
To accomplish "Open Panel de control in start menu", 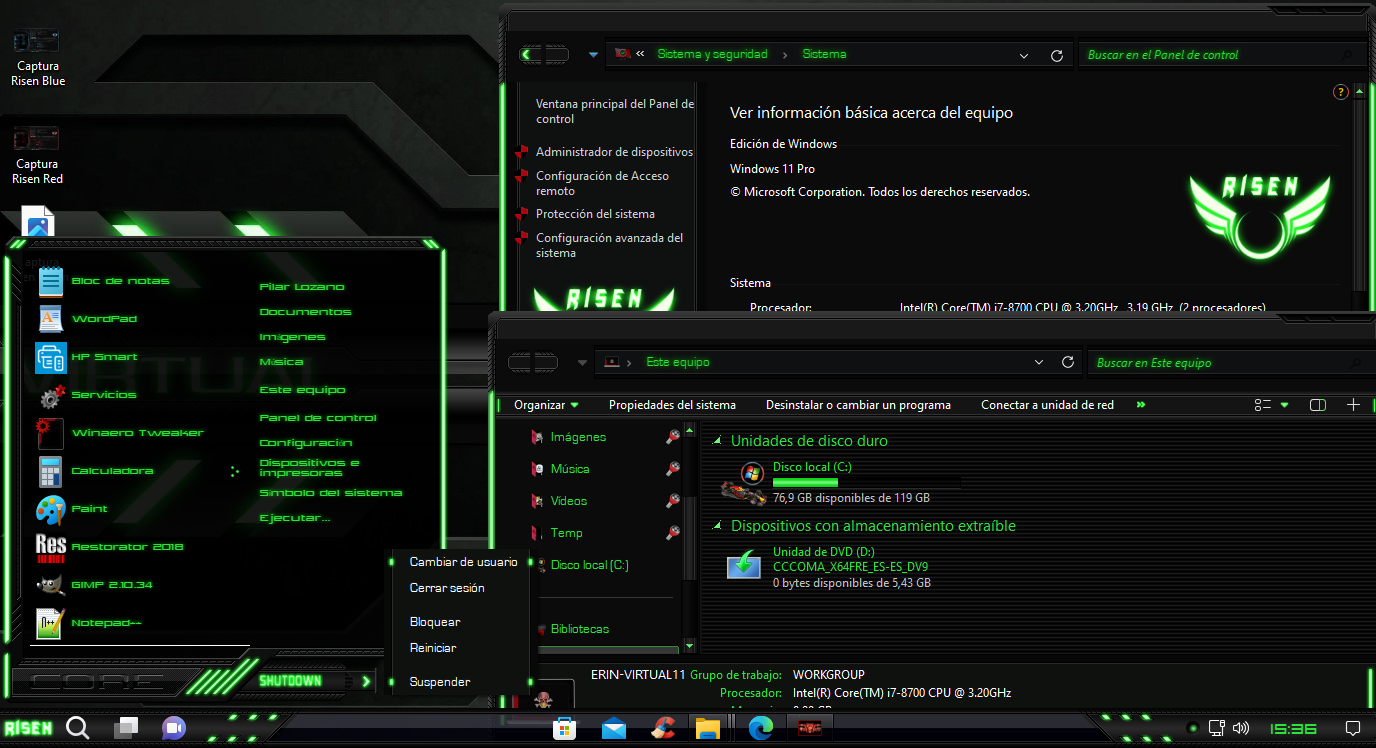I will tap(318, 418).
